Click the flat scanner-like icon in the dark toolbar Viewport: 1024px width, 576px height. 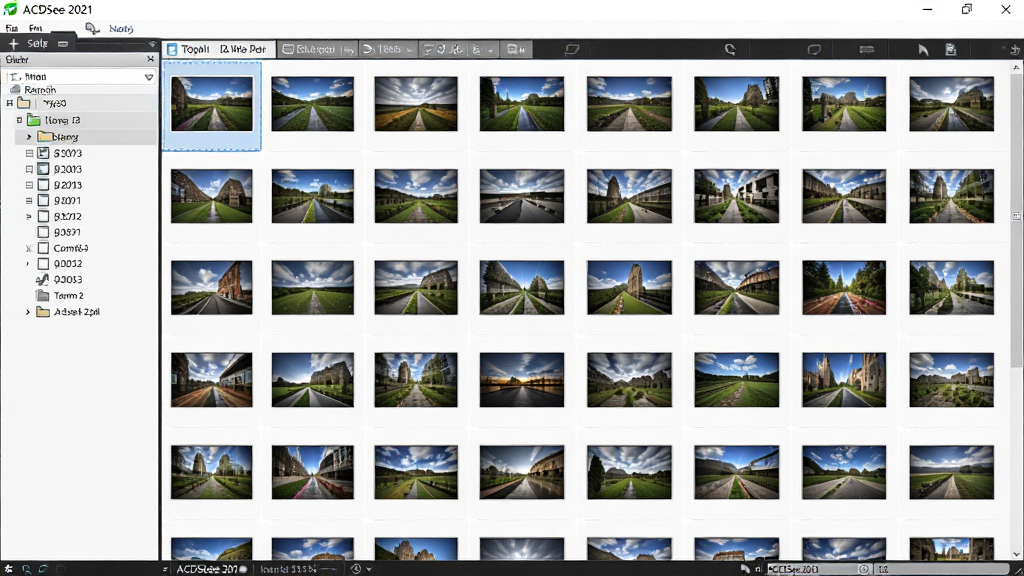(x=867, y=50)
